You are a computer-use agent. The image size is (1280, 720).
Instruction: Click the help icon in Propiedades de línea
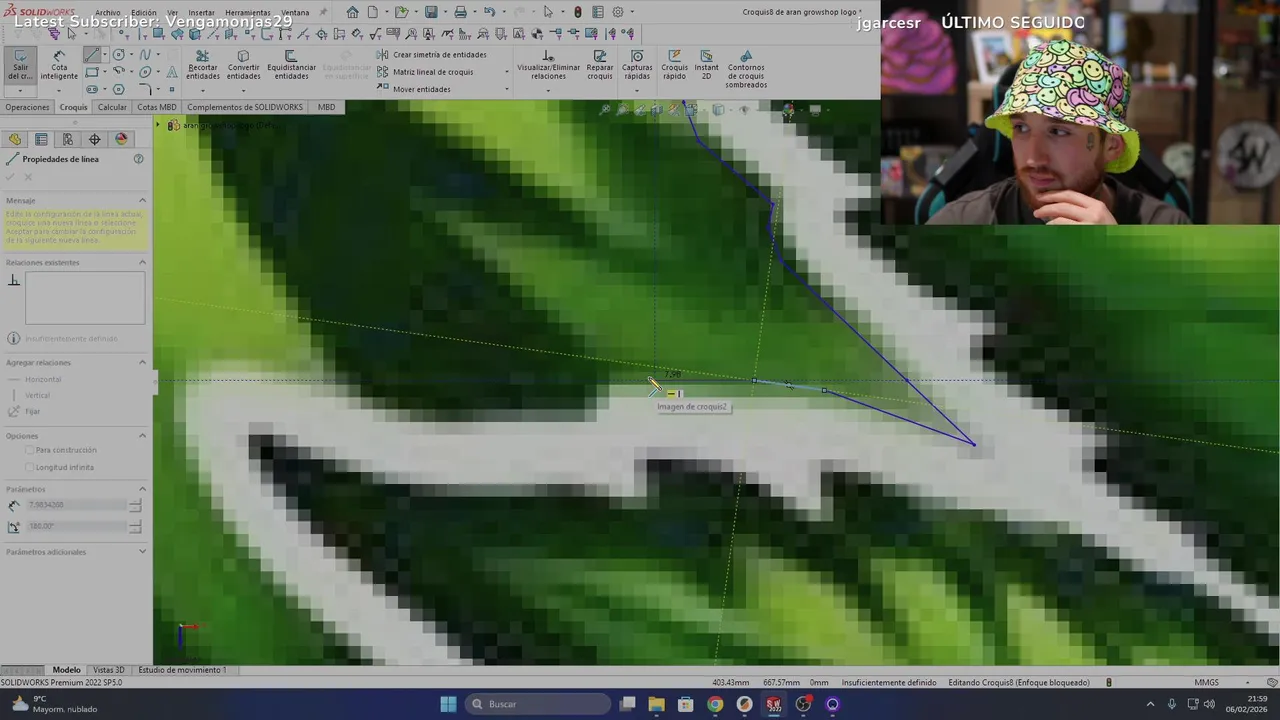[x=138, y=159]
